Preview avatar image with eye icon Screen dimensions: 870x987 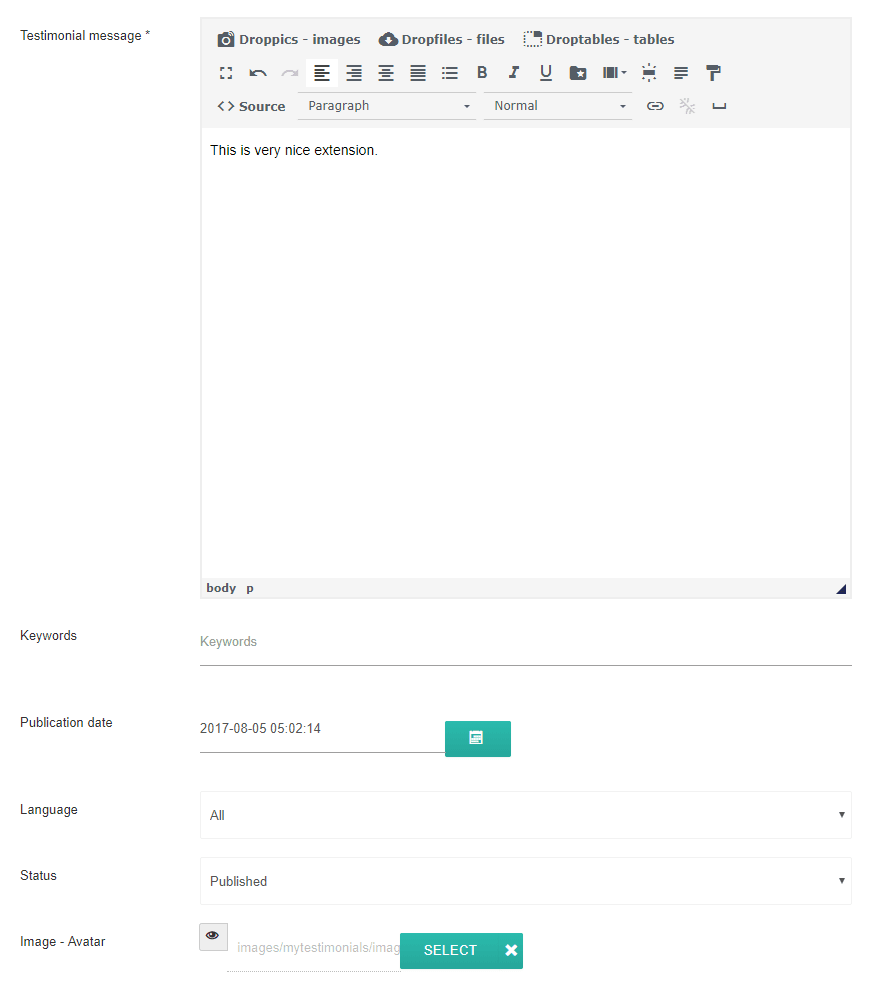(213, 936)
